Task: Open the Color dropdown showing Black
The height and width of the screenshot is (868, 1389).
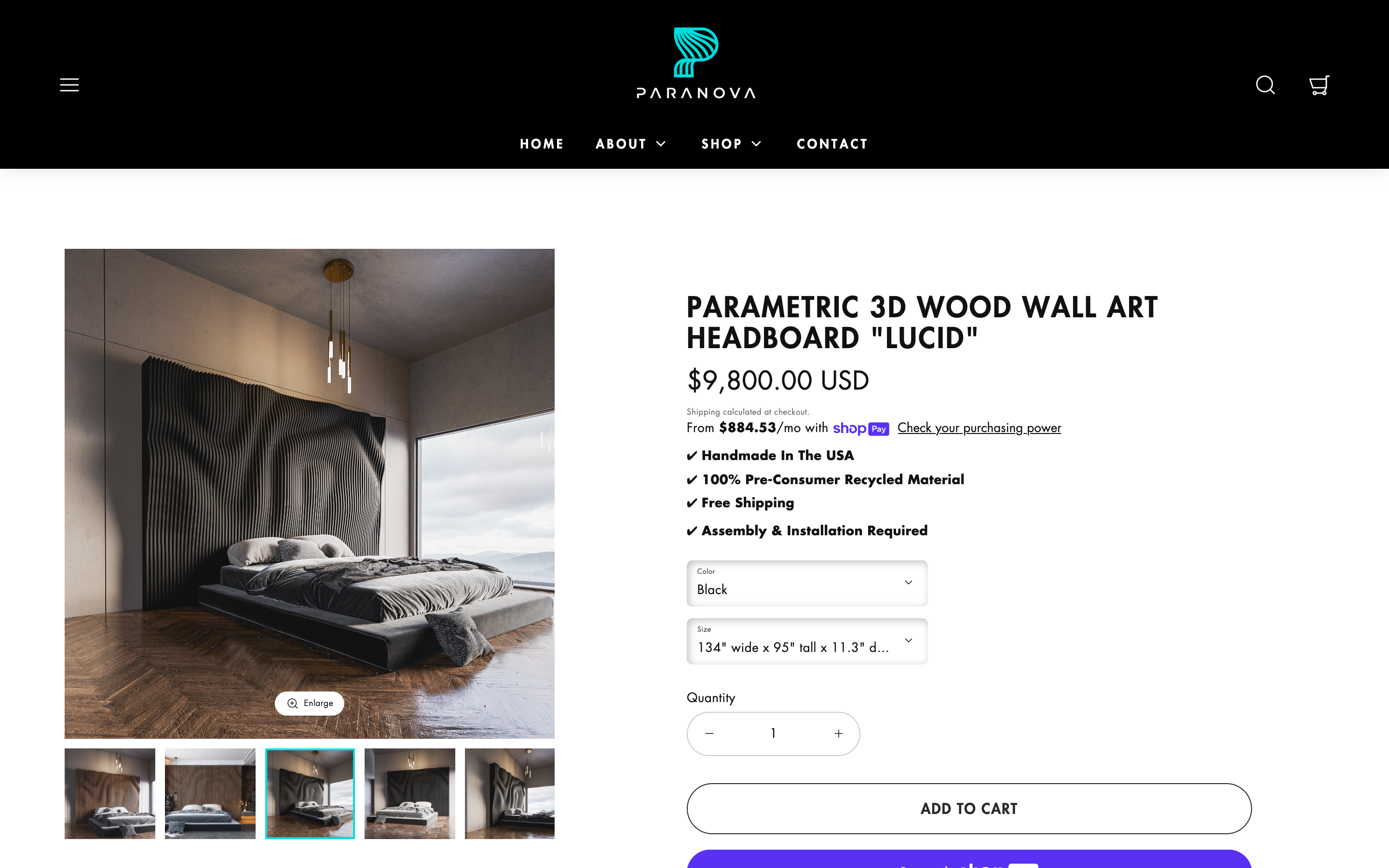Action: (806, 583)
